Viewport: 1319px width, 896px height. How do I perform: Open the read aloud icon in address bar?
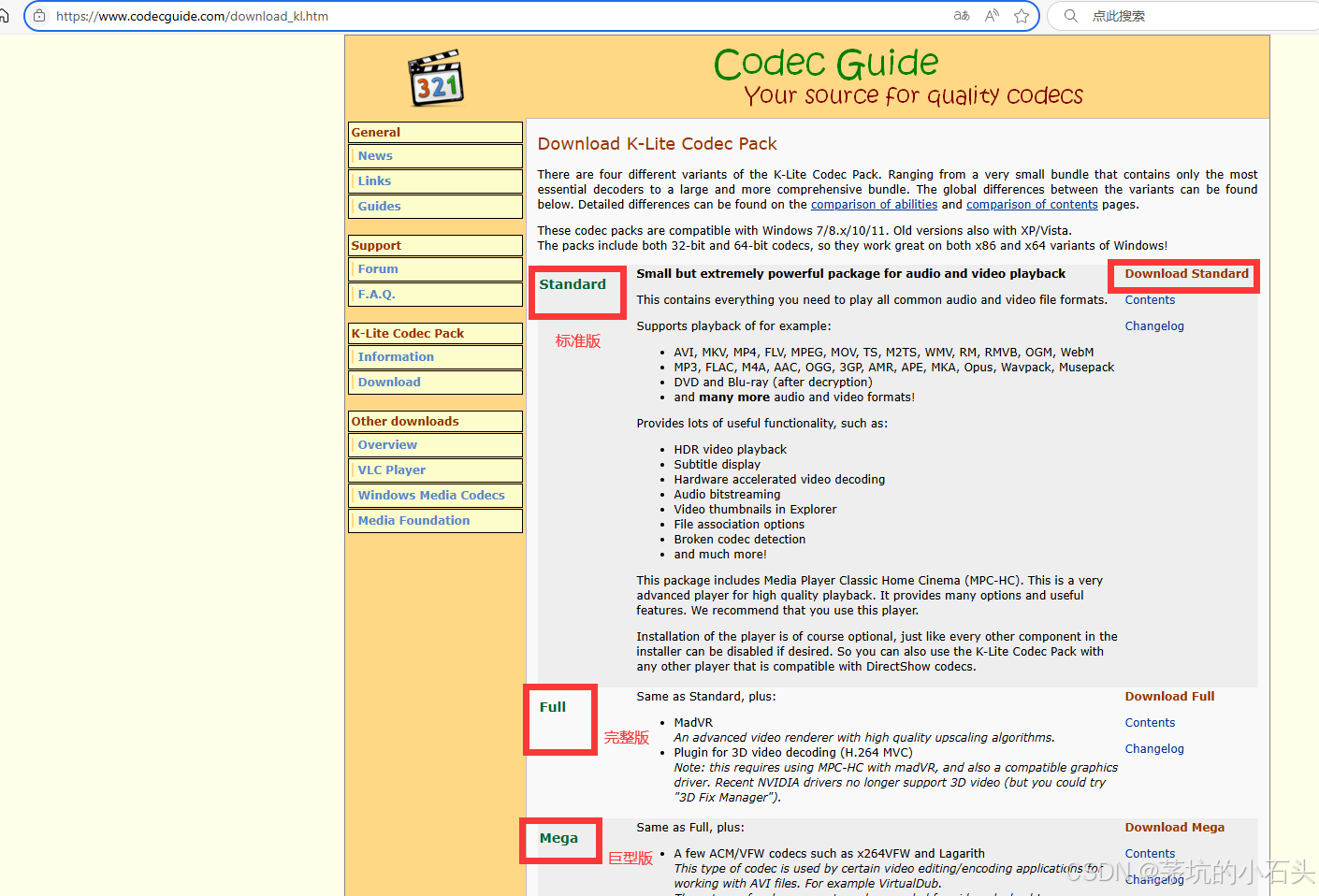[992, 16]
